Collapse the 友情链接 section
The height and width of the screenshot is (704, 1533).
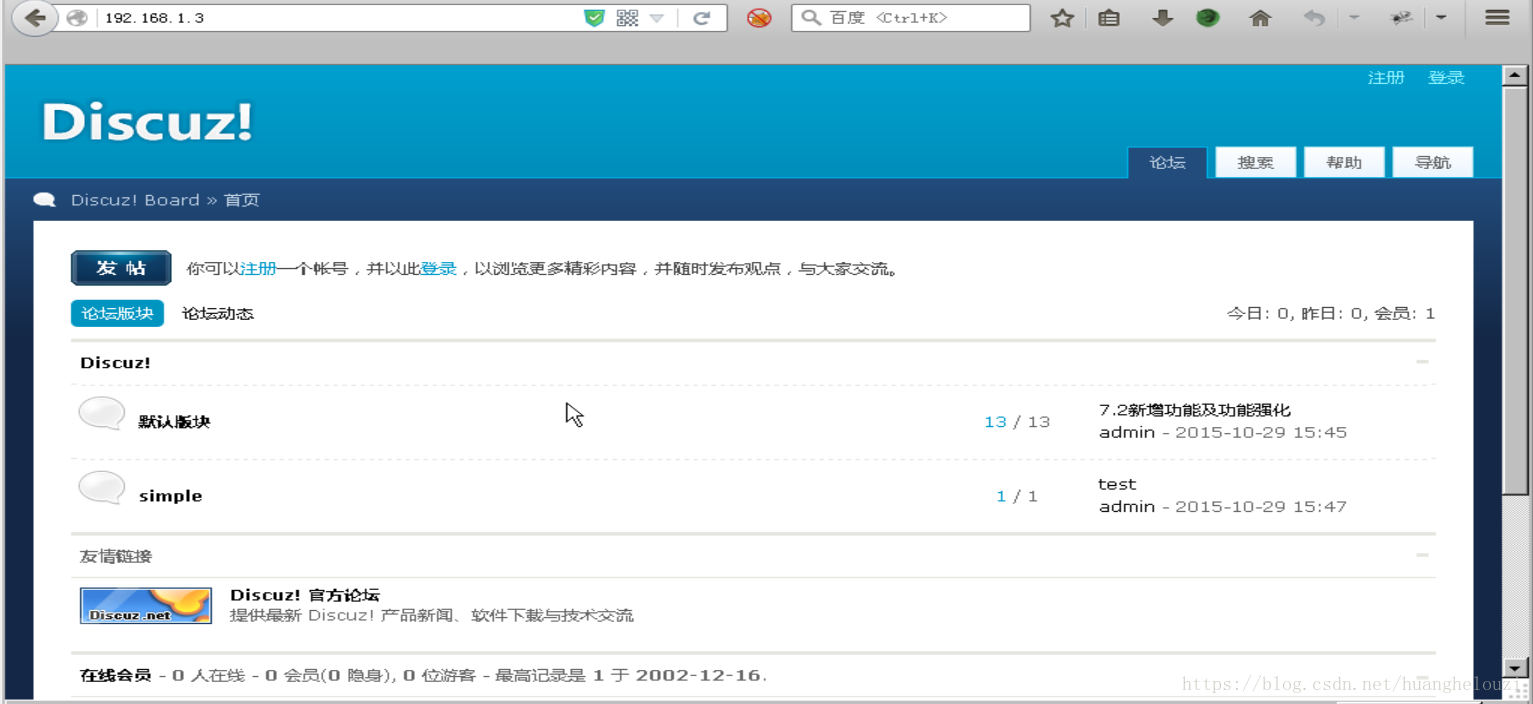point(1422,555)
